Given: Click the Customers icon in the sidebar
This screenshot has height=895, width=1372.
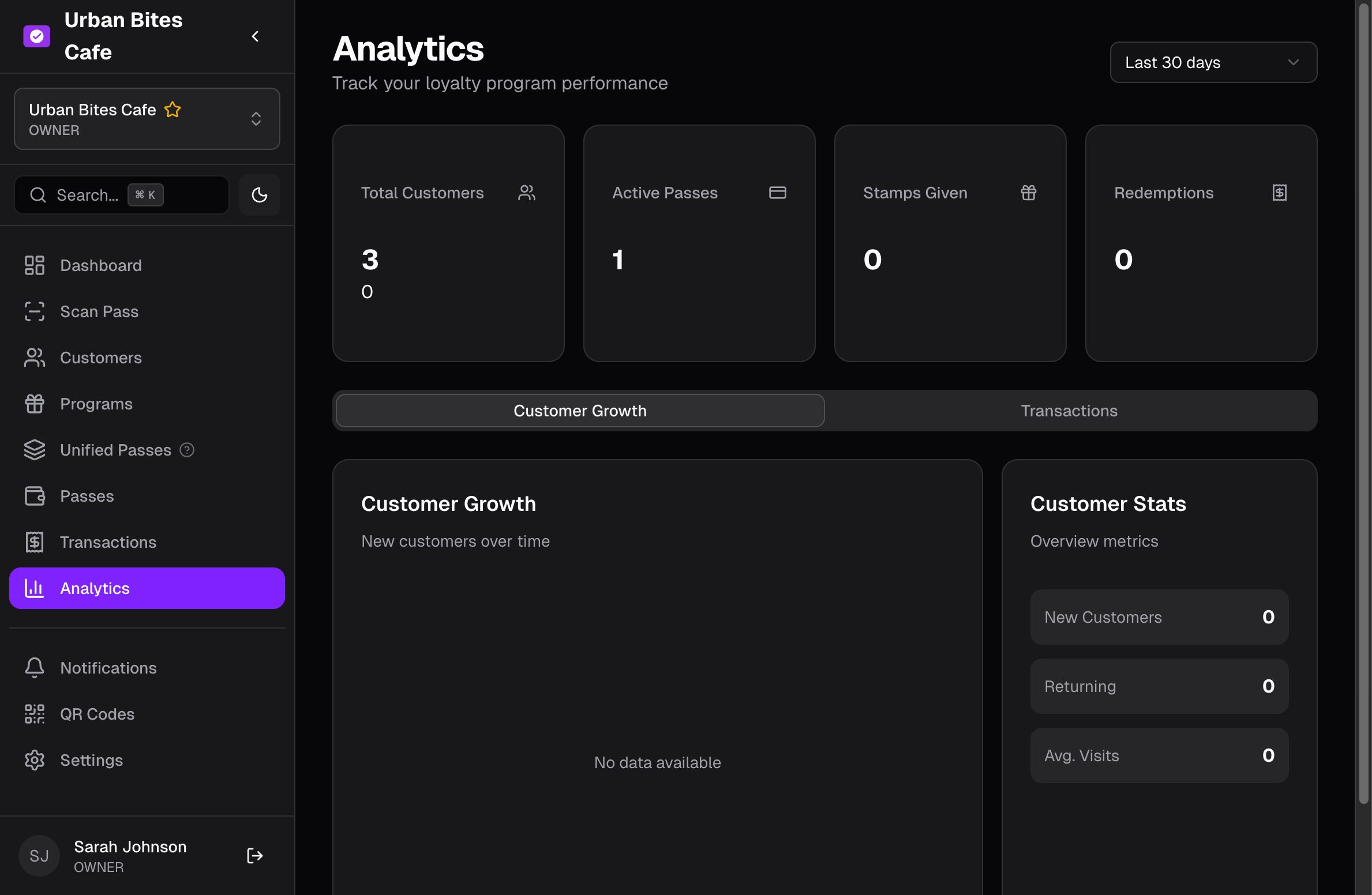Looking at the screenshot, I should click(x=35, y=358).
